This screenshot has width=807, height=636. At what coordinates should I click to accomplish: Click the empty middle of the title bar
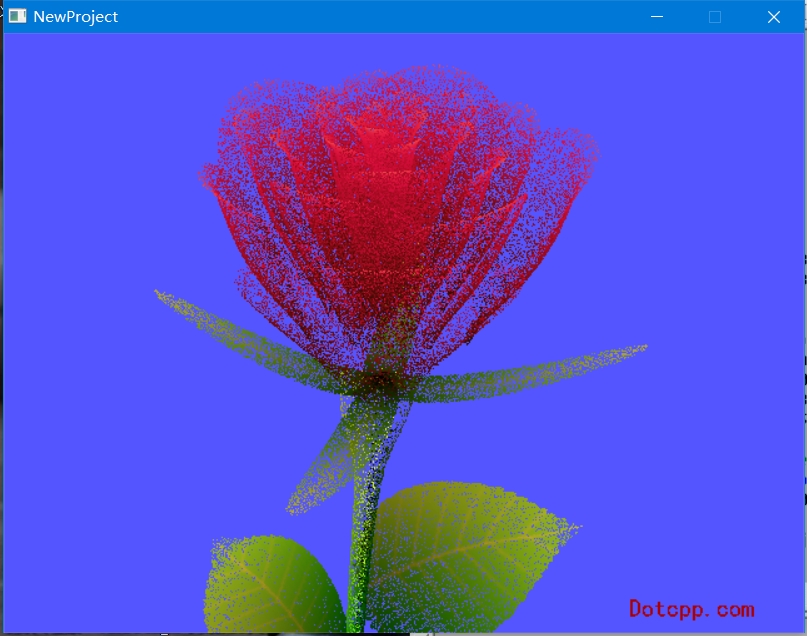click(380, 16)
